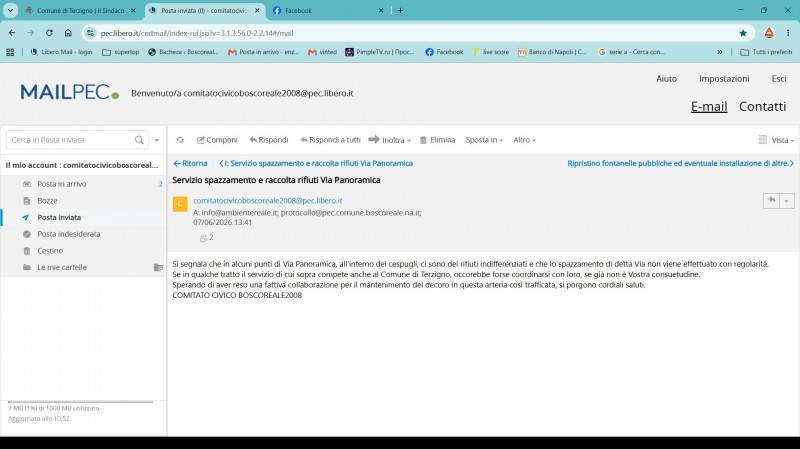Compose a new message with Componi
Screen dimensions: 800x450
[217, 140]
